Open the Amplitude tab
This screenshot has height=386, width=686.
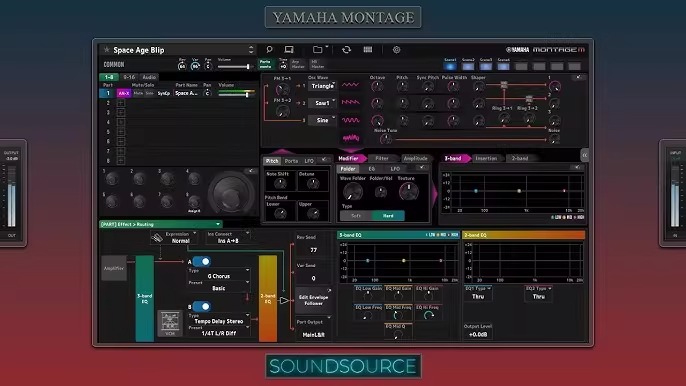point(416,158)
